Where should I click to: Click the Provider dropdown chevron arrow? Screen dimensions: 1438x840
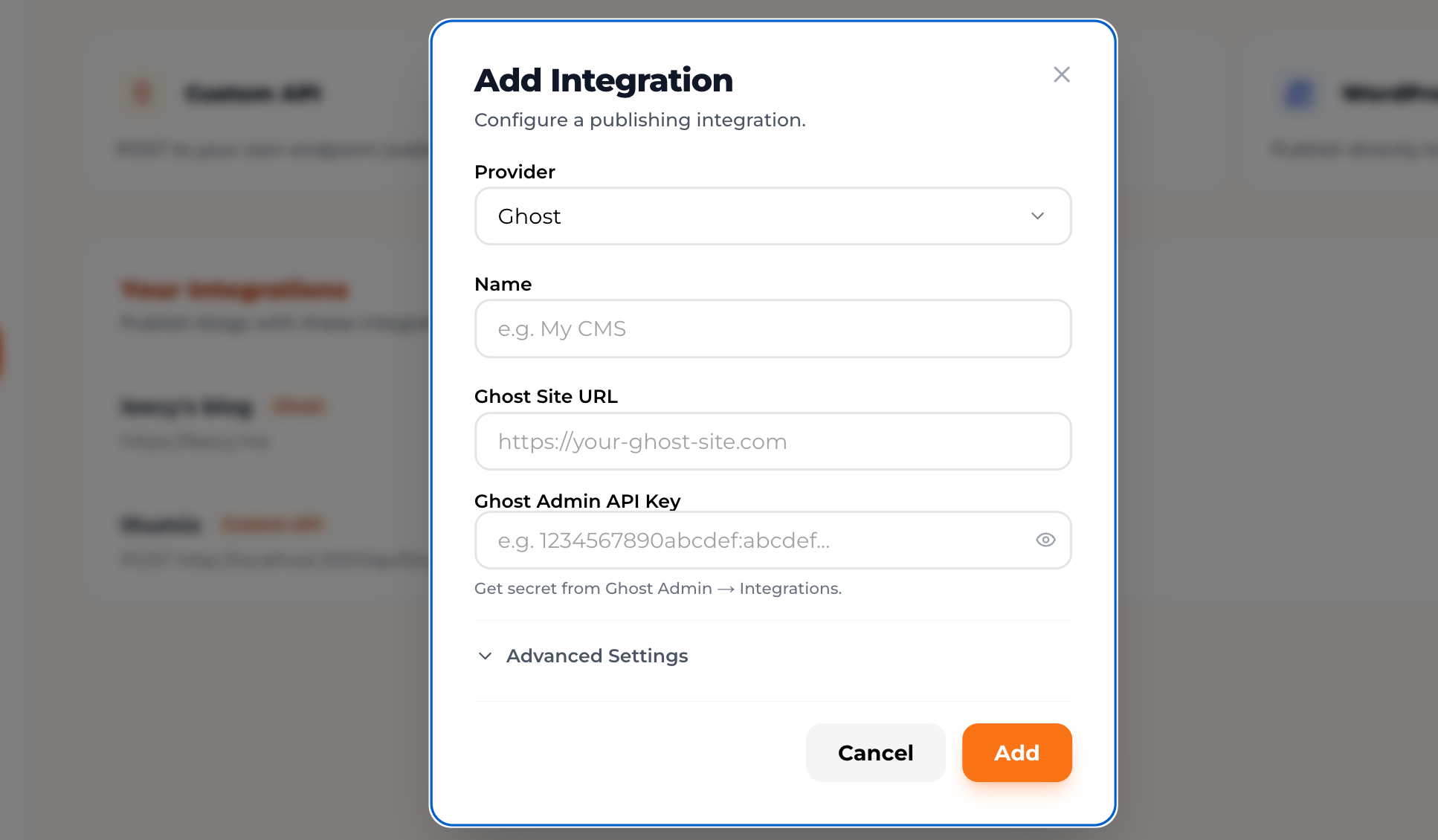(x=1037, y=216)
